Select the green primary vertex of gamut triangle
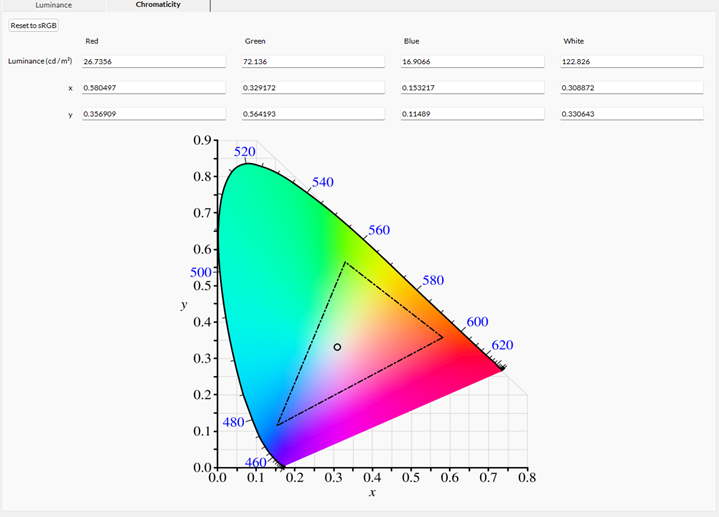Screen dimensions: 719x517 345,262
